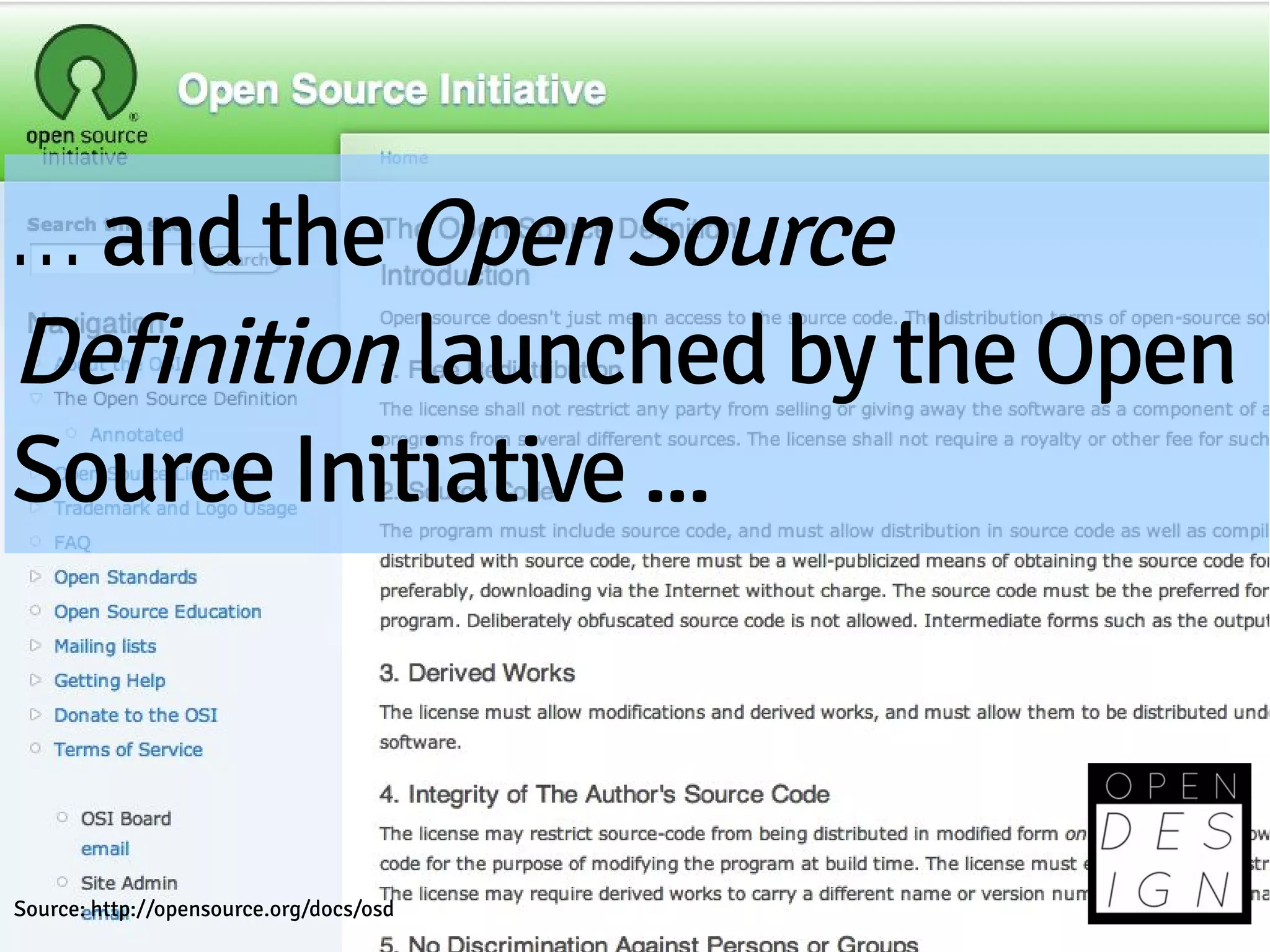
Task: Open the Donate to the OSI link
Action: [136, 714]
